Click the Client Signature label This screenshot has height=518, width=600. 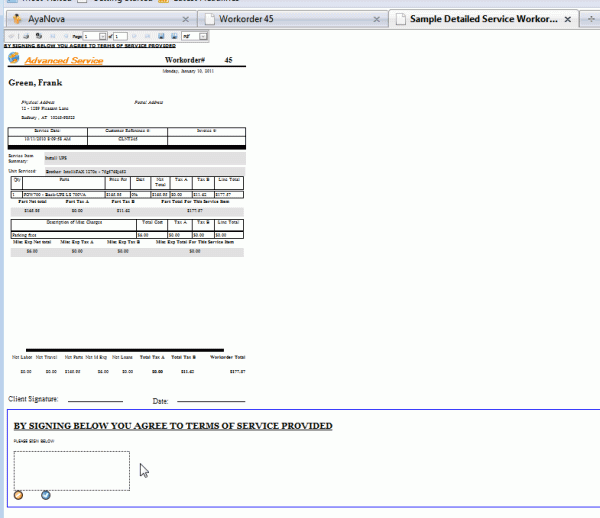click(33, 399)
